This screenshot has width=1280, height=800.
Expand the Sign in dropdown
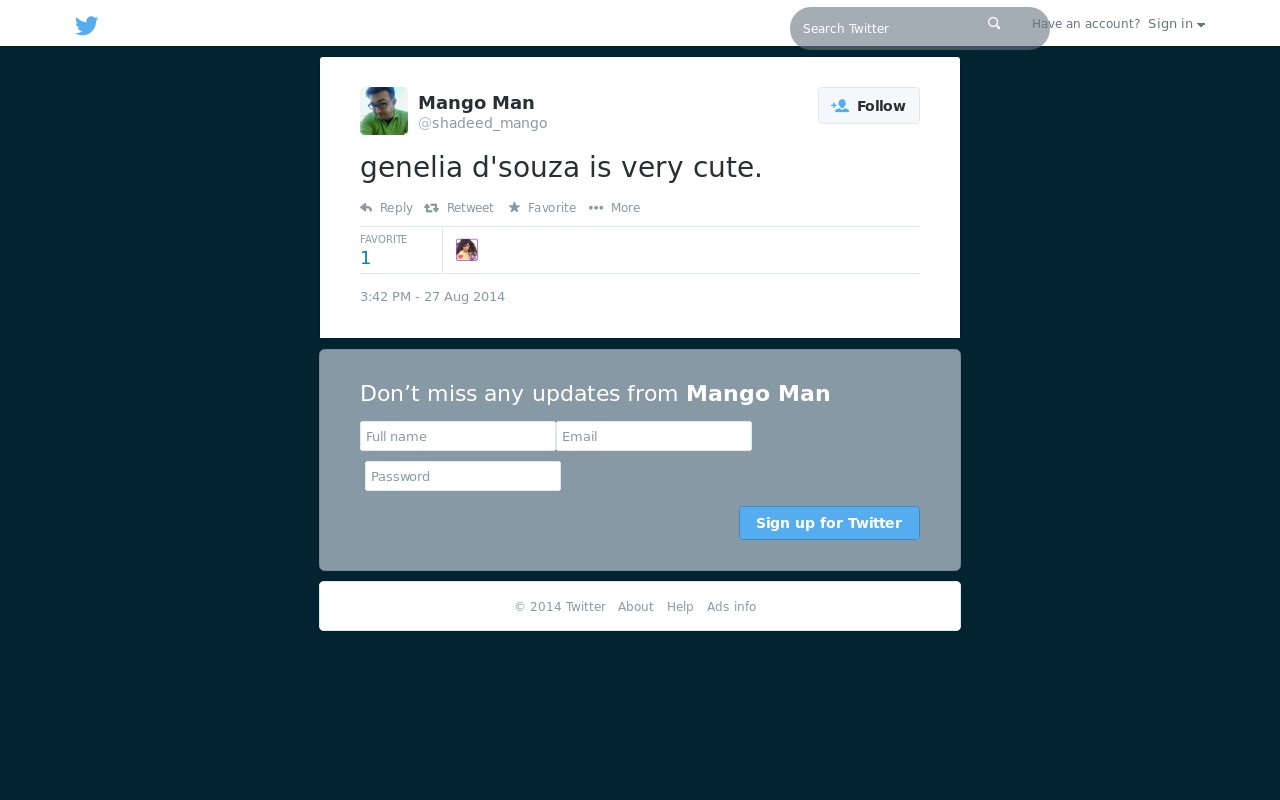pyautogui.click(x=1176, y=24)
